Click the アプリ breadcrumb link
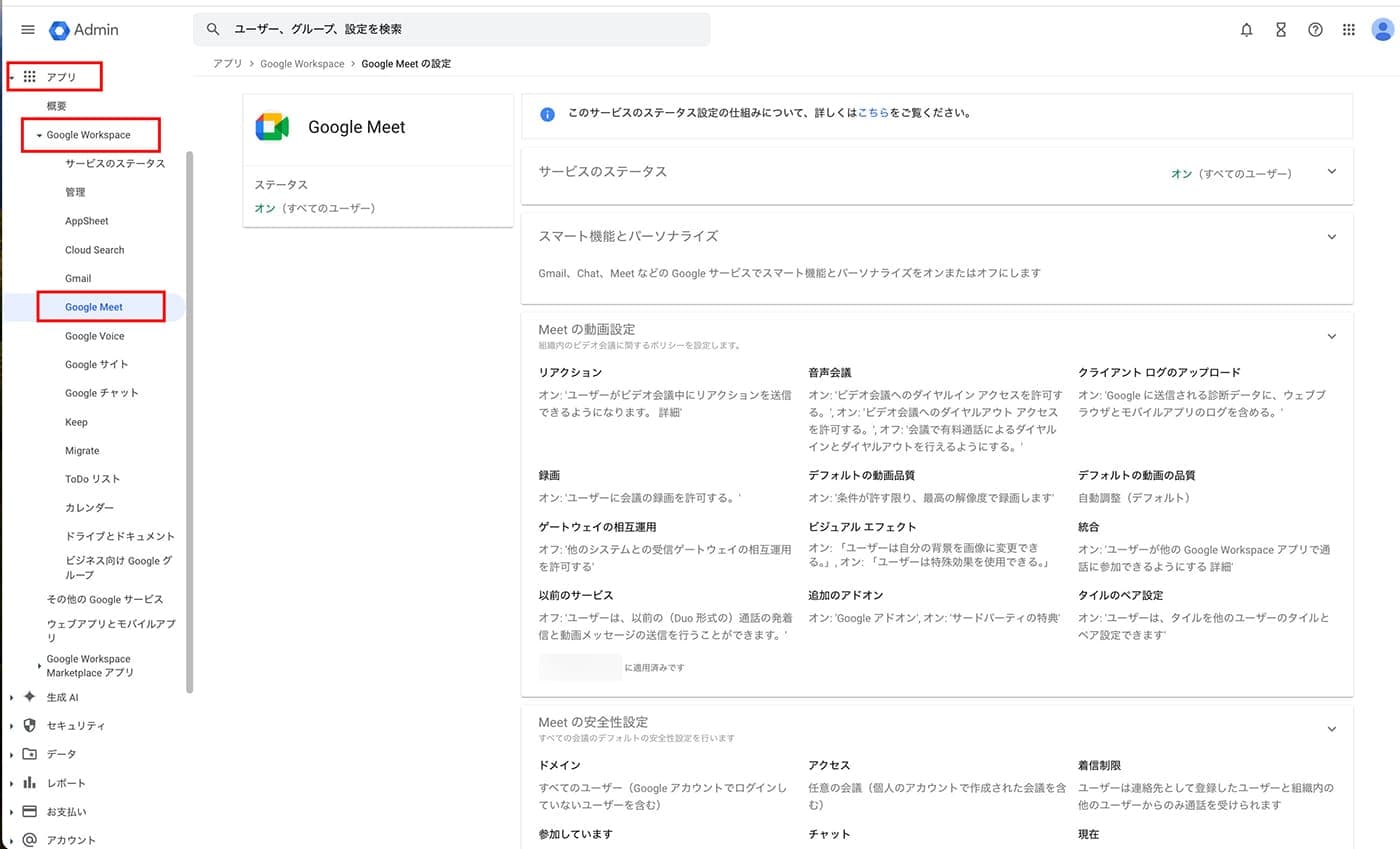The height and width of the screenshot is (849, 1400). tap(227, 63)
